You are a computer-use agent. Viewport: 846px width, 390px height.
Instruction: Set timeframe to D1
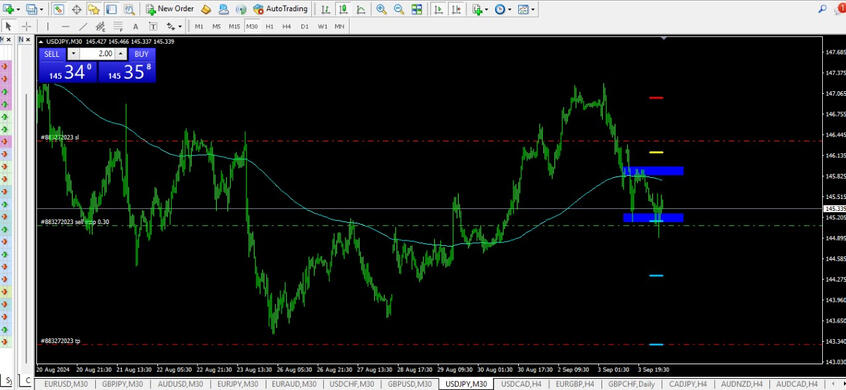(304, 26)
